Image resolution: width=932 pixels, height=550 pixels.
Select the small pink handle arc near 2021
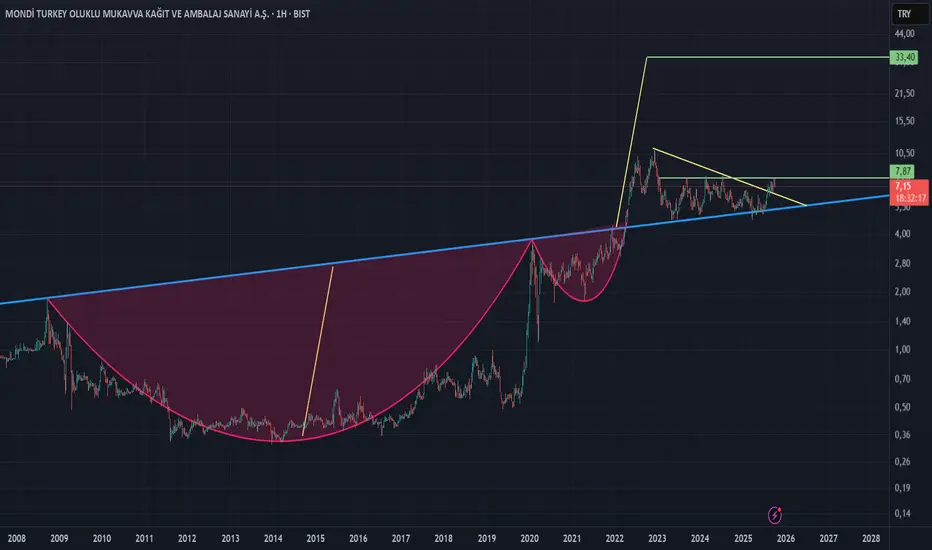pyautogui.click(x=585, y=300)
